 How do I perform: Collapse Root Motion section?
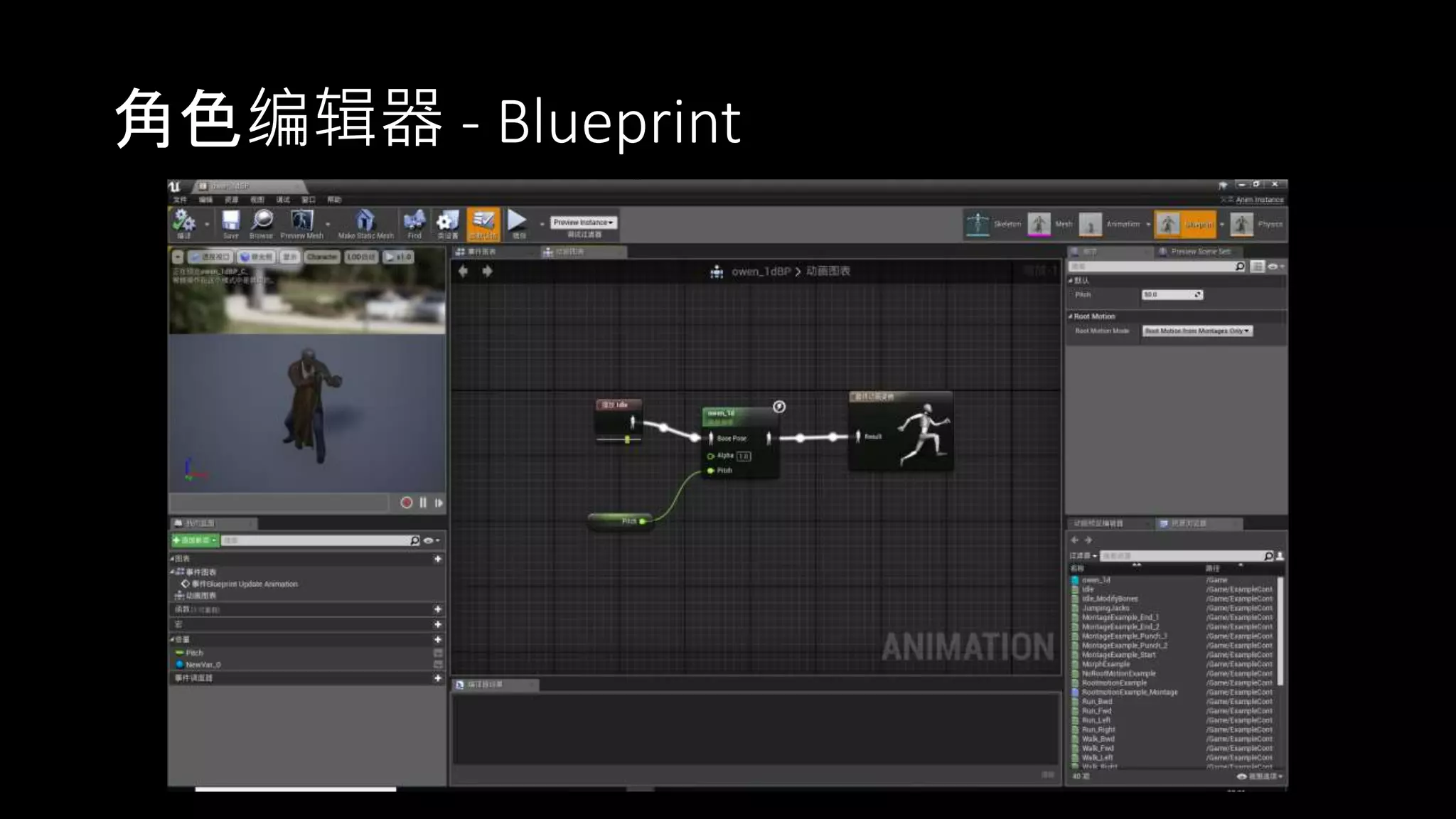(1071, 316)
